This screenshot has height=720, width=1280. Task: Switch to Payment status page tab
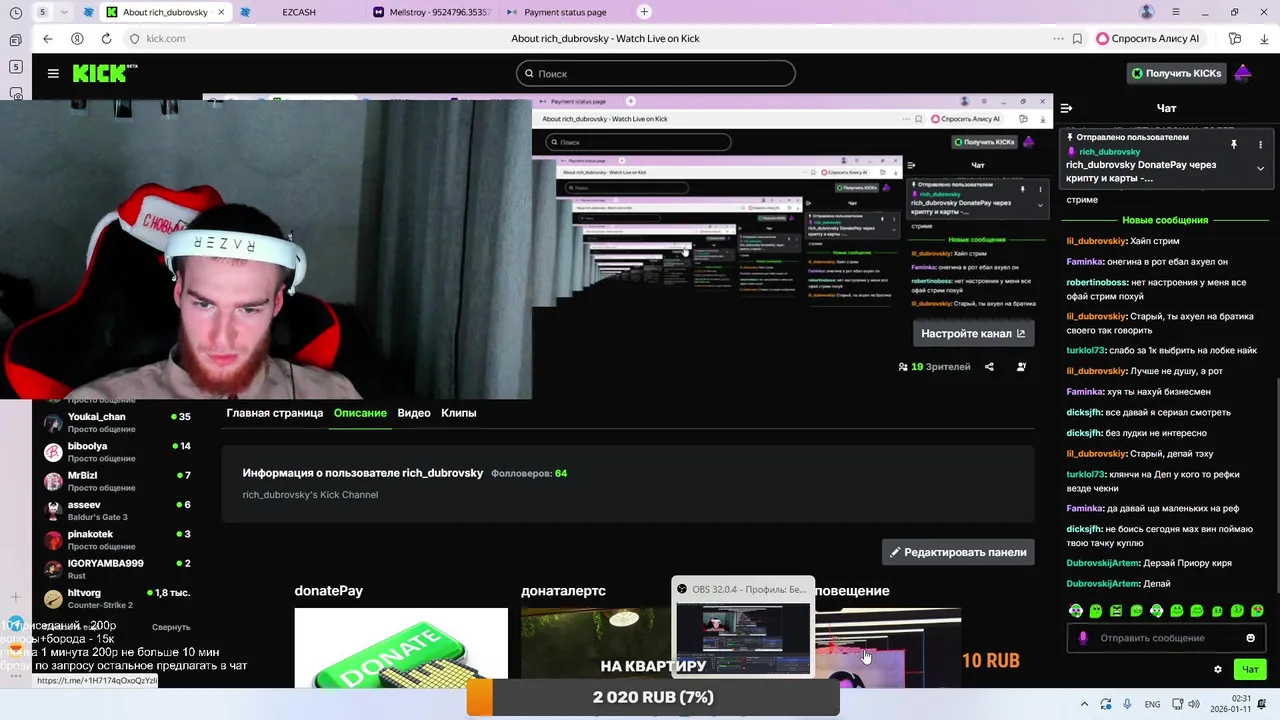[x=563, y=12]
